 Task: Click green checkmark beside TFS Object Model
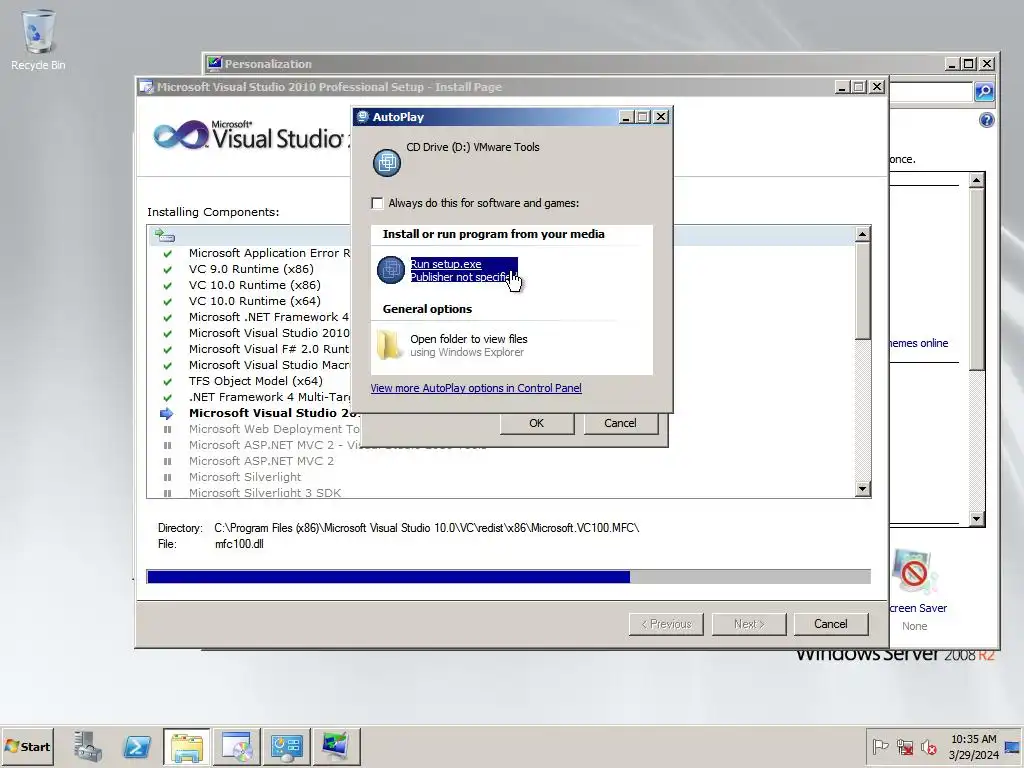point(167,381)
